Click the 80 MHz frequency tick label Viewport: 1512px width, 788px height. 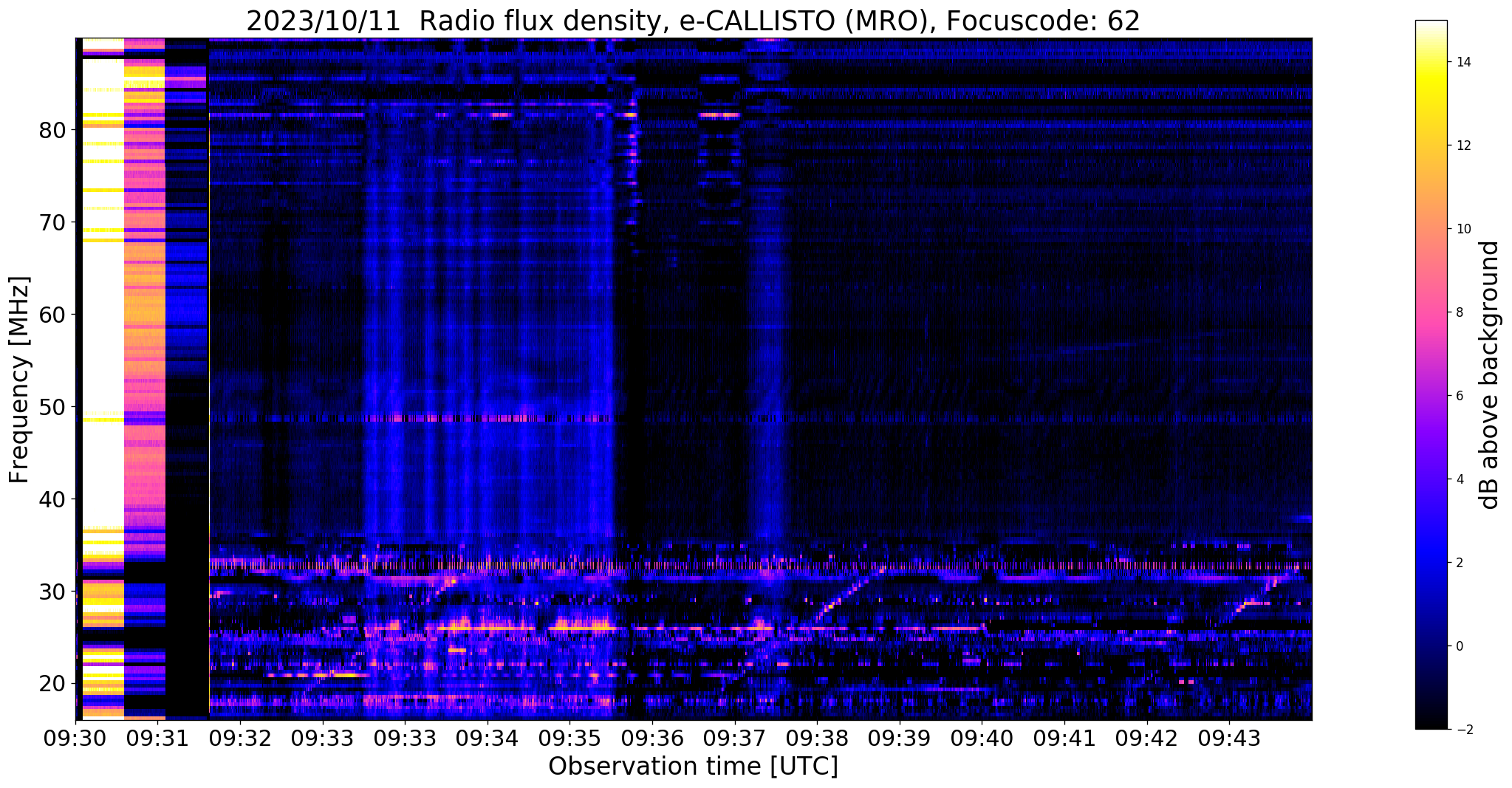click(x=52, y=130)
